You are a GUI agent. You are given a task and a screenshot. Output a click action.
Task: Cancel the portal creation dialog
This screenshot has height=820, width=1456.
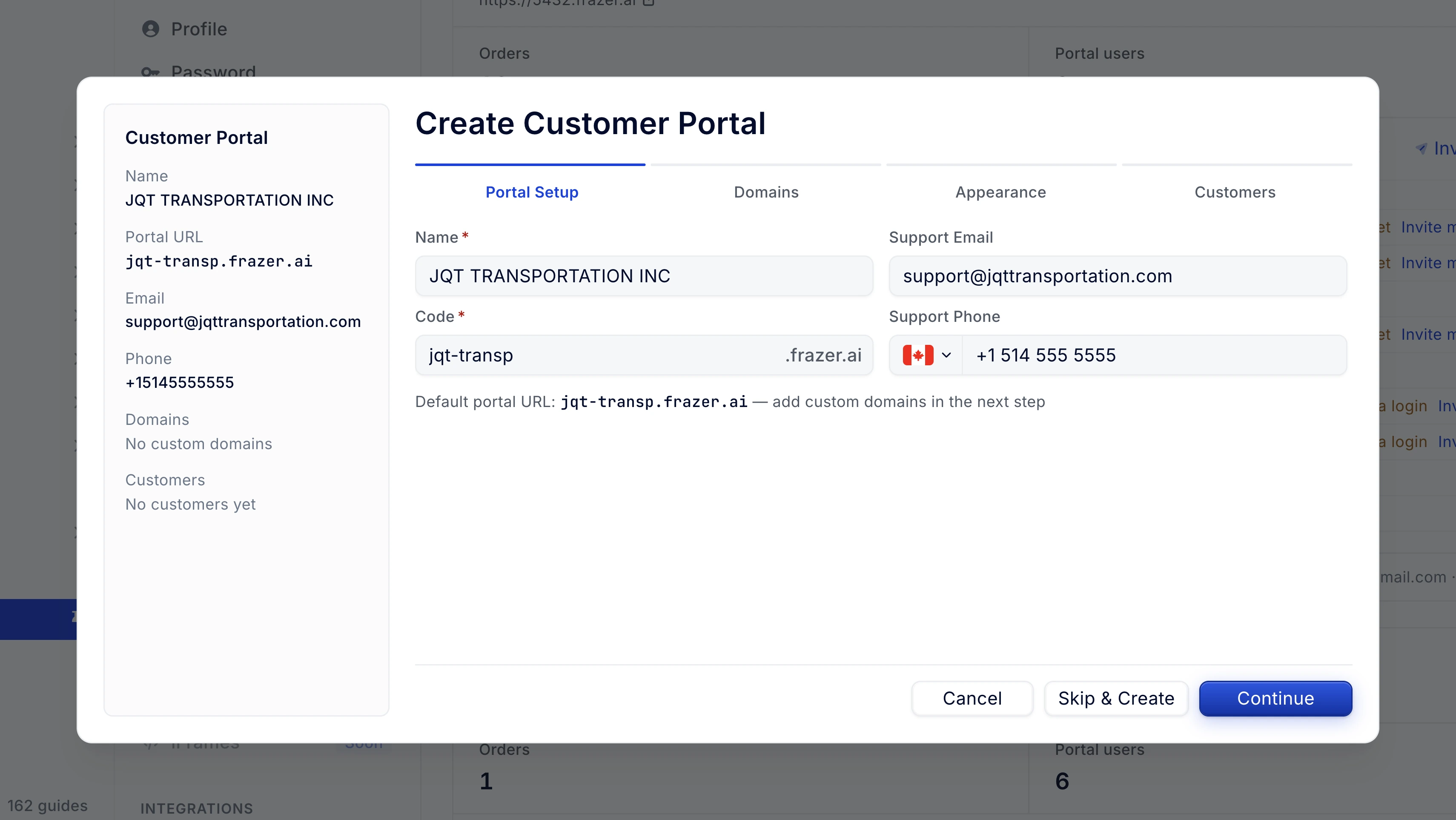tap(972, 698)
